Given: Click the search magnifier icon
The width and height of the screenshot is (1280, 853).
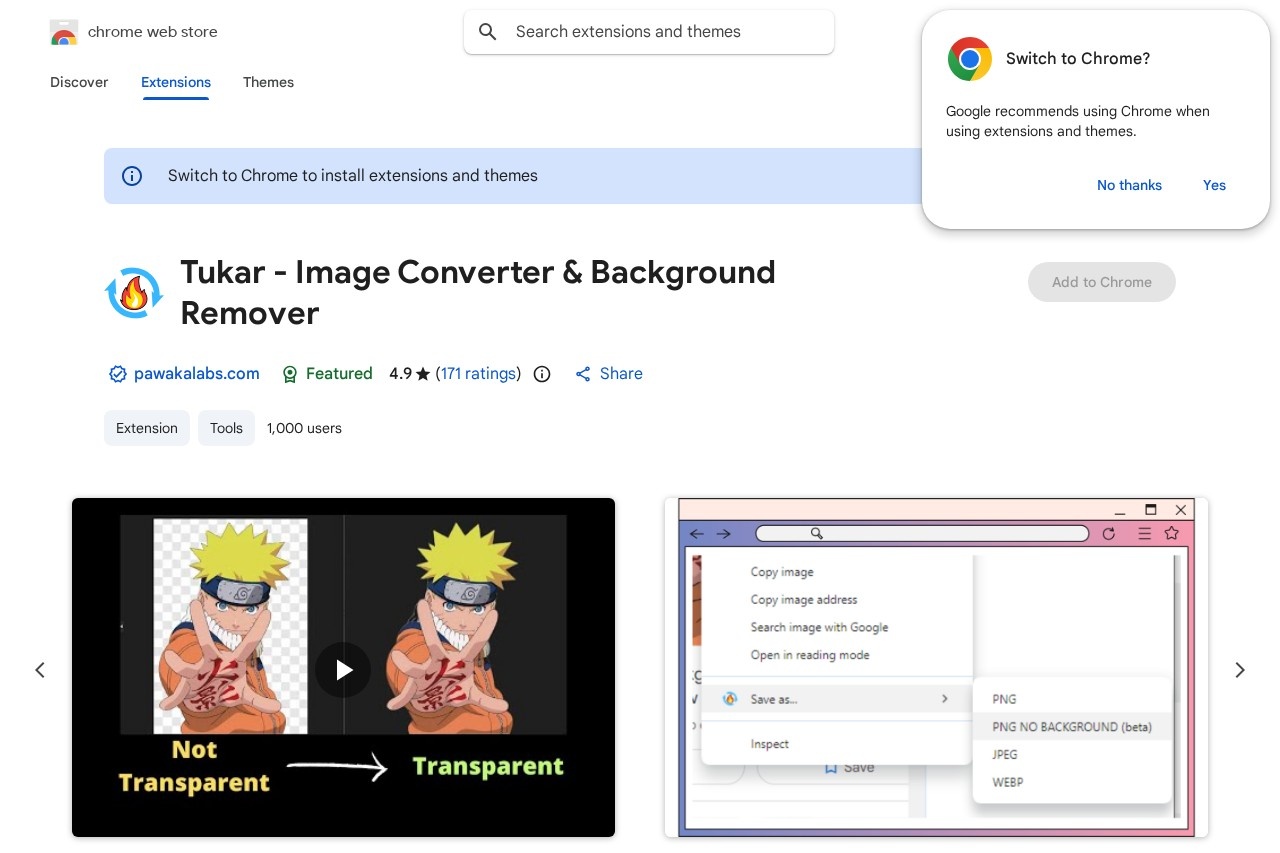Looking at the screenshot, I should pyautogui.click(x=488, y=32).
